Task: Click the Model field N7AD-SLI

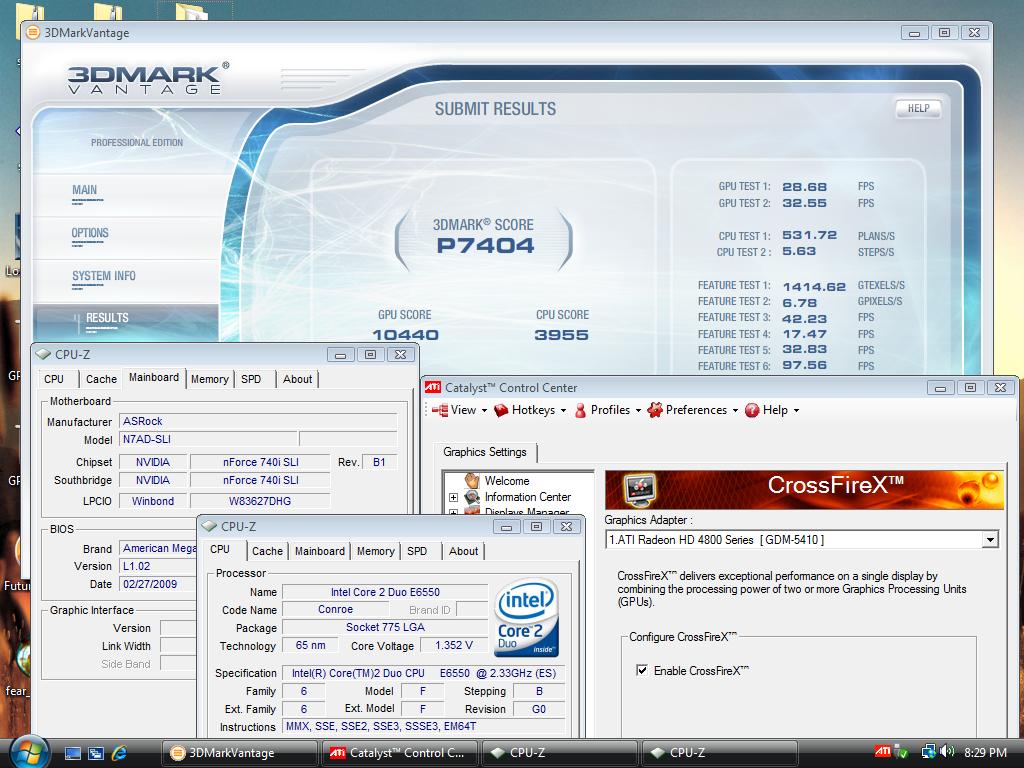Action: [x=208, y=440]
